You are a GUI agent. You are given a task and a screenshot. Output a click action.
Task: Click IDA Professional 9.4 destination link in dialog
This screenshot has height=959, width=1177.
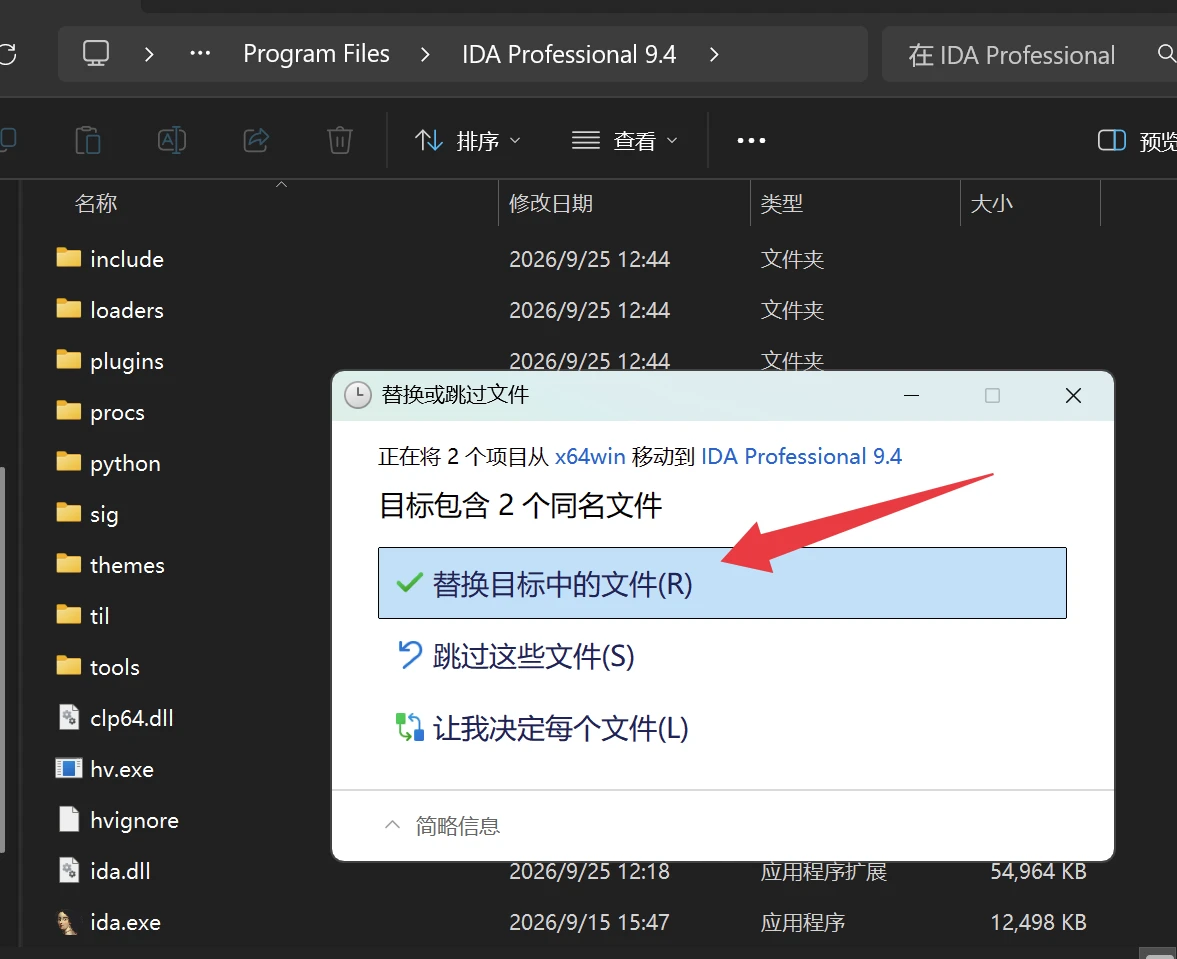pos(801,456)
